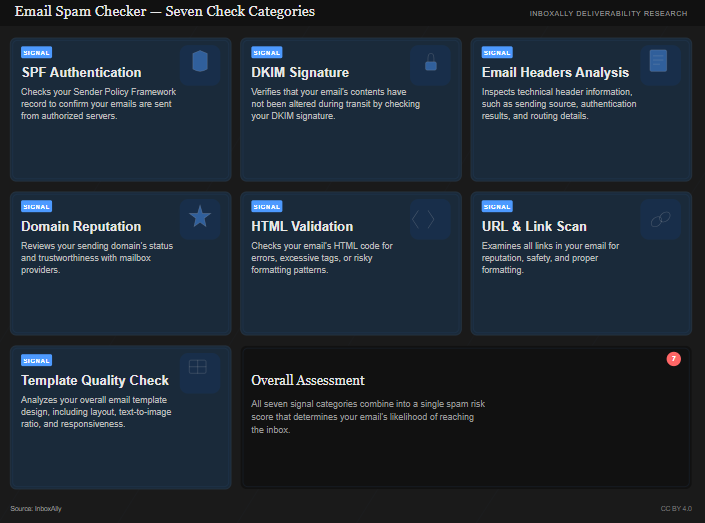Click the red 7 badge in Overall Assessment
Image resolution: width=705 pixels, height=523 pixels.
coord(674,359)
